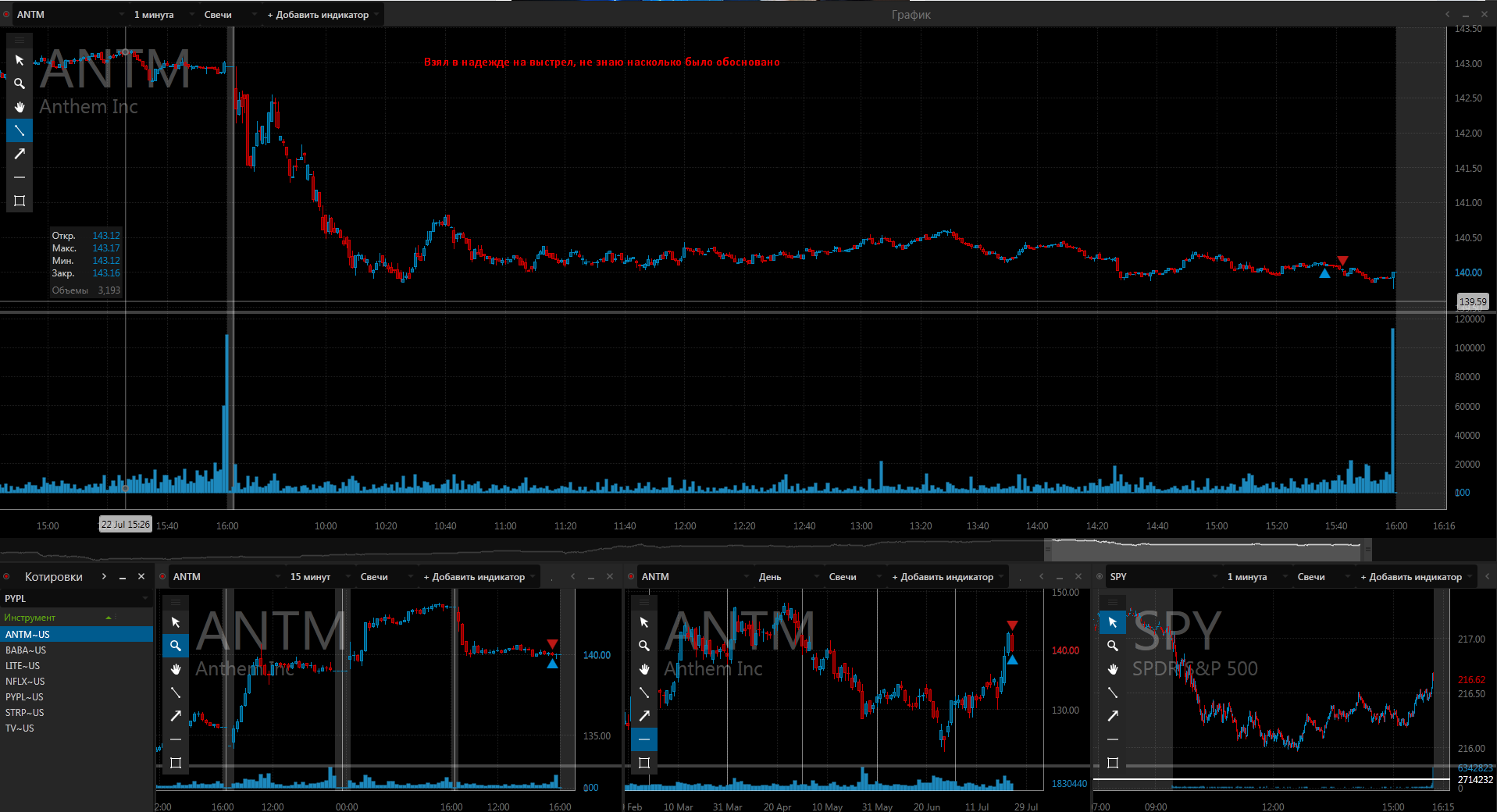The height and width of the screenshot is (812, 1497).
Task: Select hand tool in 15-minute ANTM chart
Action: point(176,669)
